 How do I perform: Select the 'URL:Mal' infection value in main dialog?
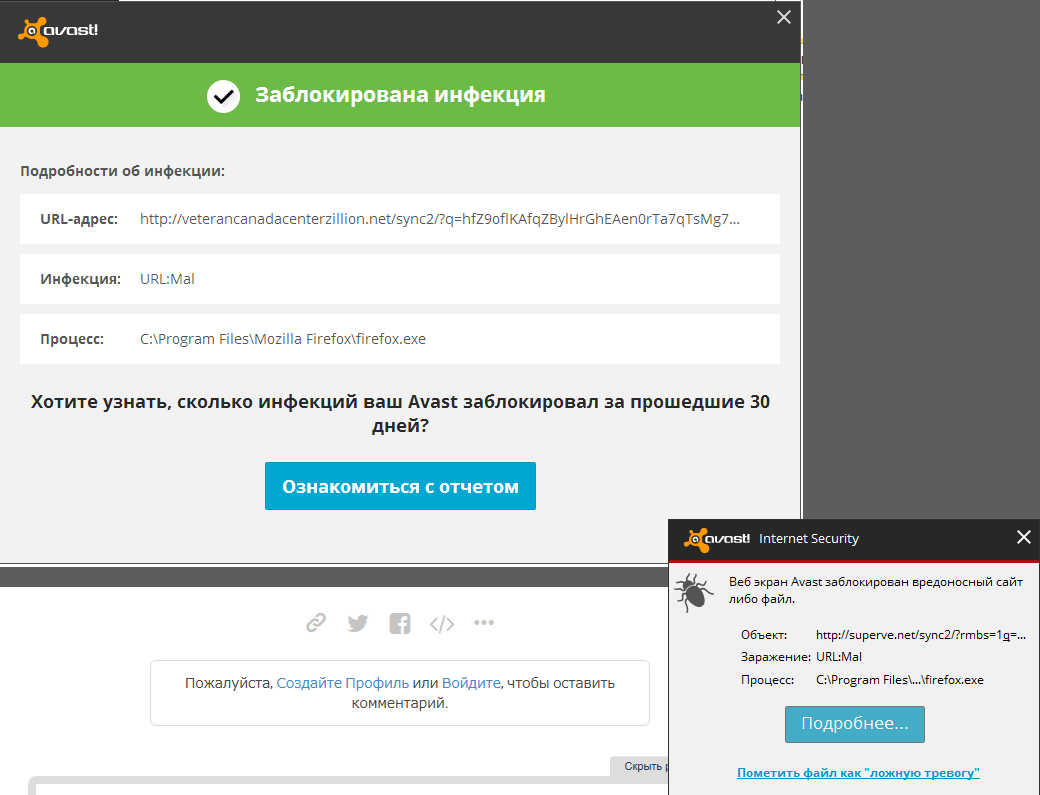pos(167,279)
